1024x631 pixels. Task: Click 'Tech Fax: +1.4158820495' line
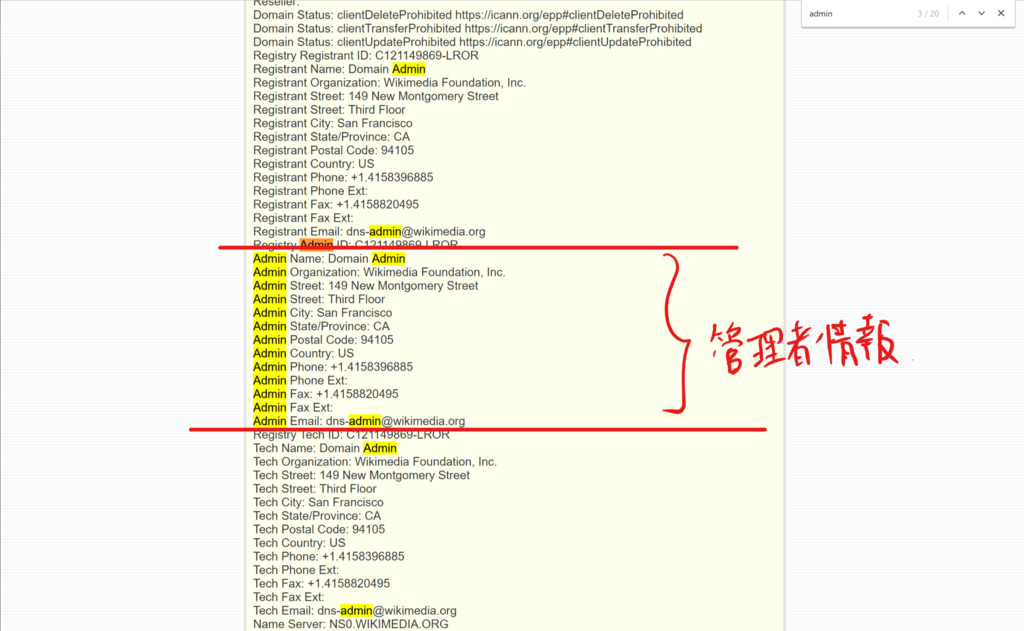tap(321, 583)
